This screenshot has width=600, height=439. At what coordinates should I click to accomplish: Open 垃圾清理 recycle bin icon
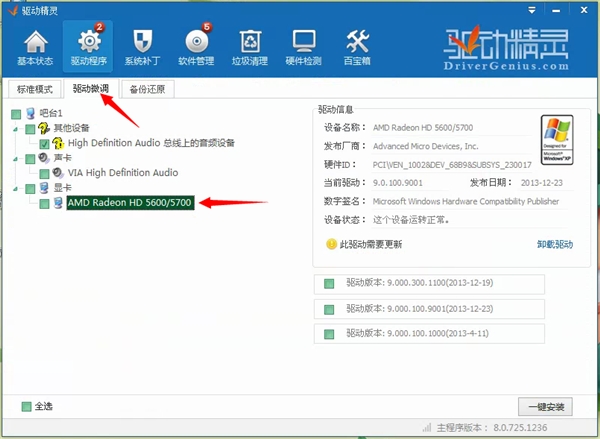[x=249, y=46]
